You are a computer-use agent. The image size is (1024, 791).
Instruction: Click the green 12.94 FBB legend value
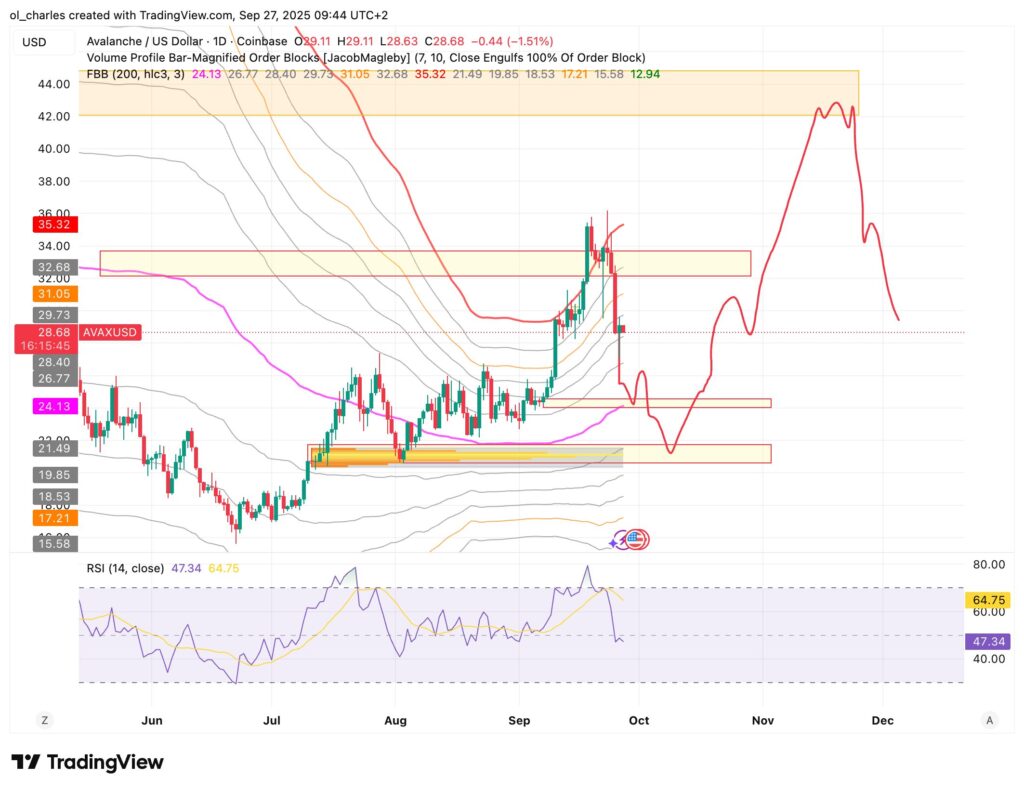[645, 74]
